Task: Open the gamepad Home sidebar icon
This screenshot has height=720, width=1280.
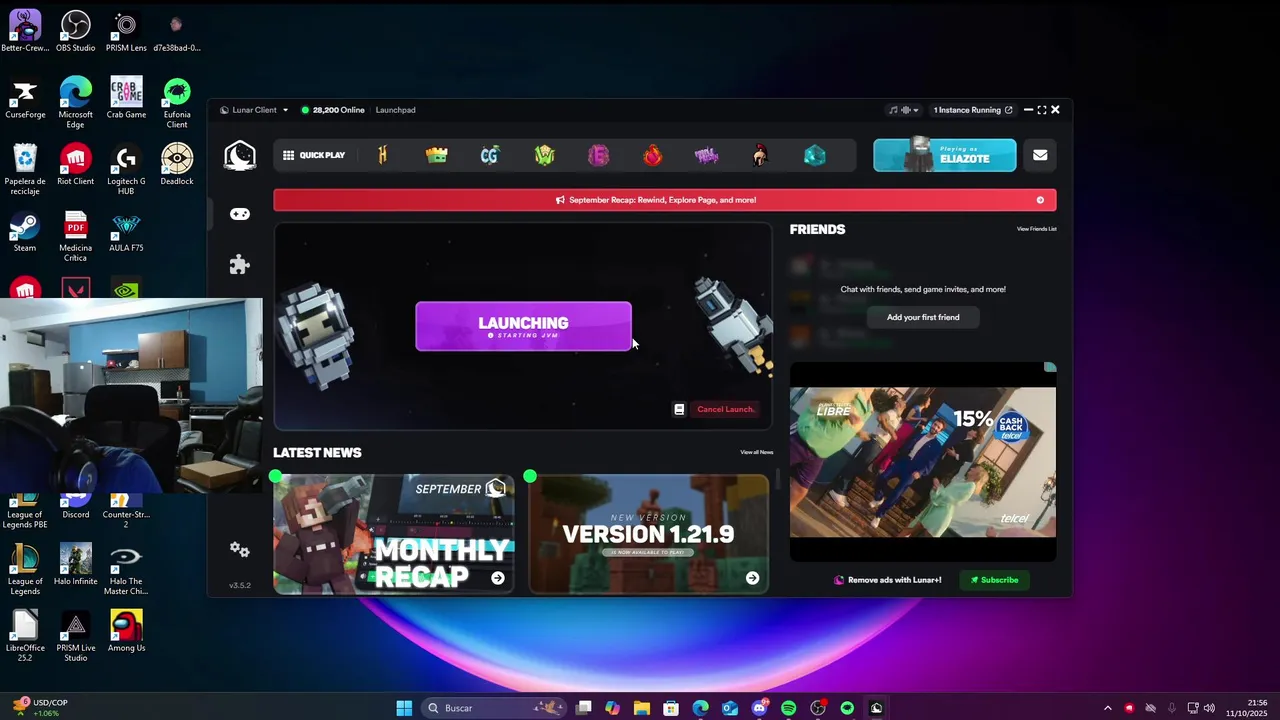Action: [x=240, y=214]
